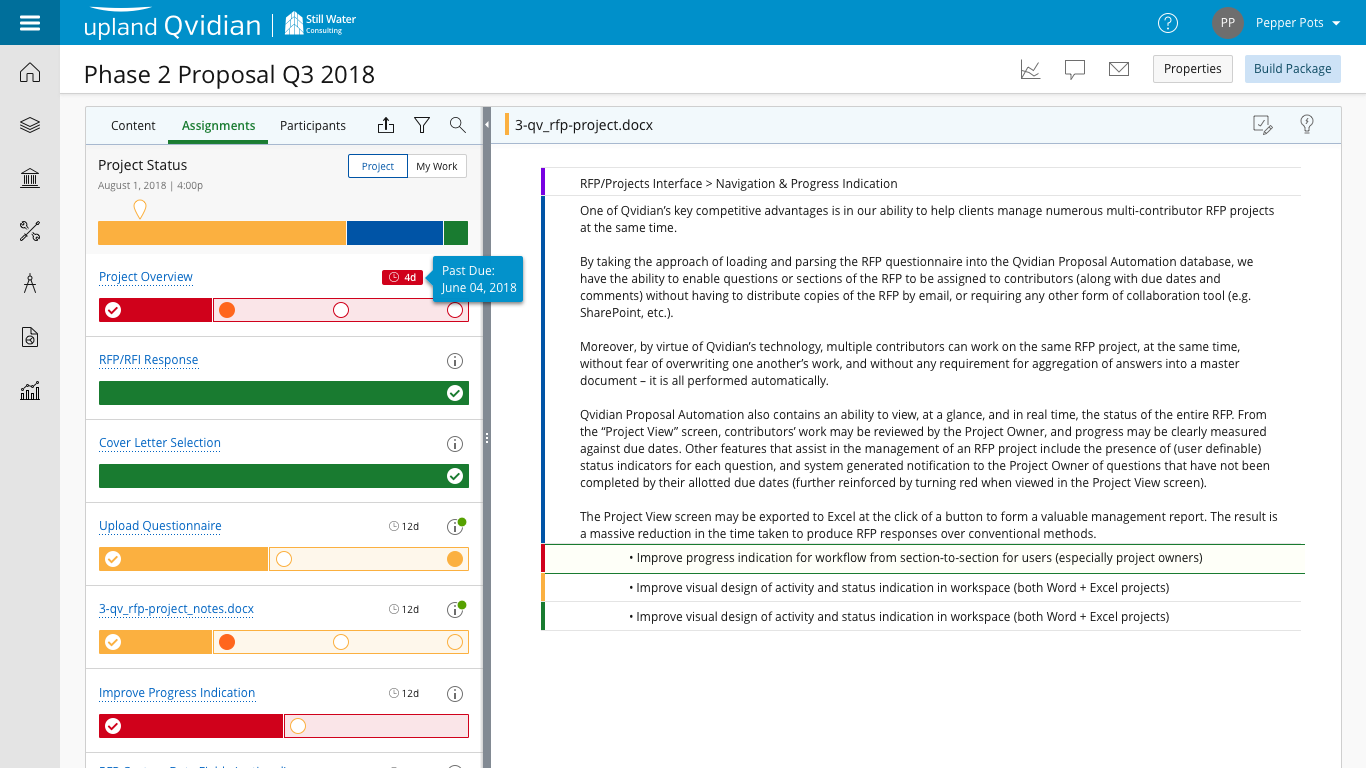Open the layers library sidebar icon
Screen dimensions: 1366x768
pos(30,126)
